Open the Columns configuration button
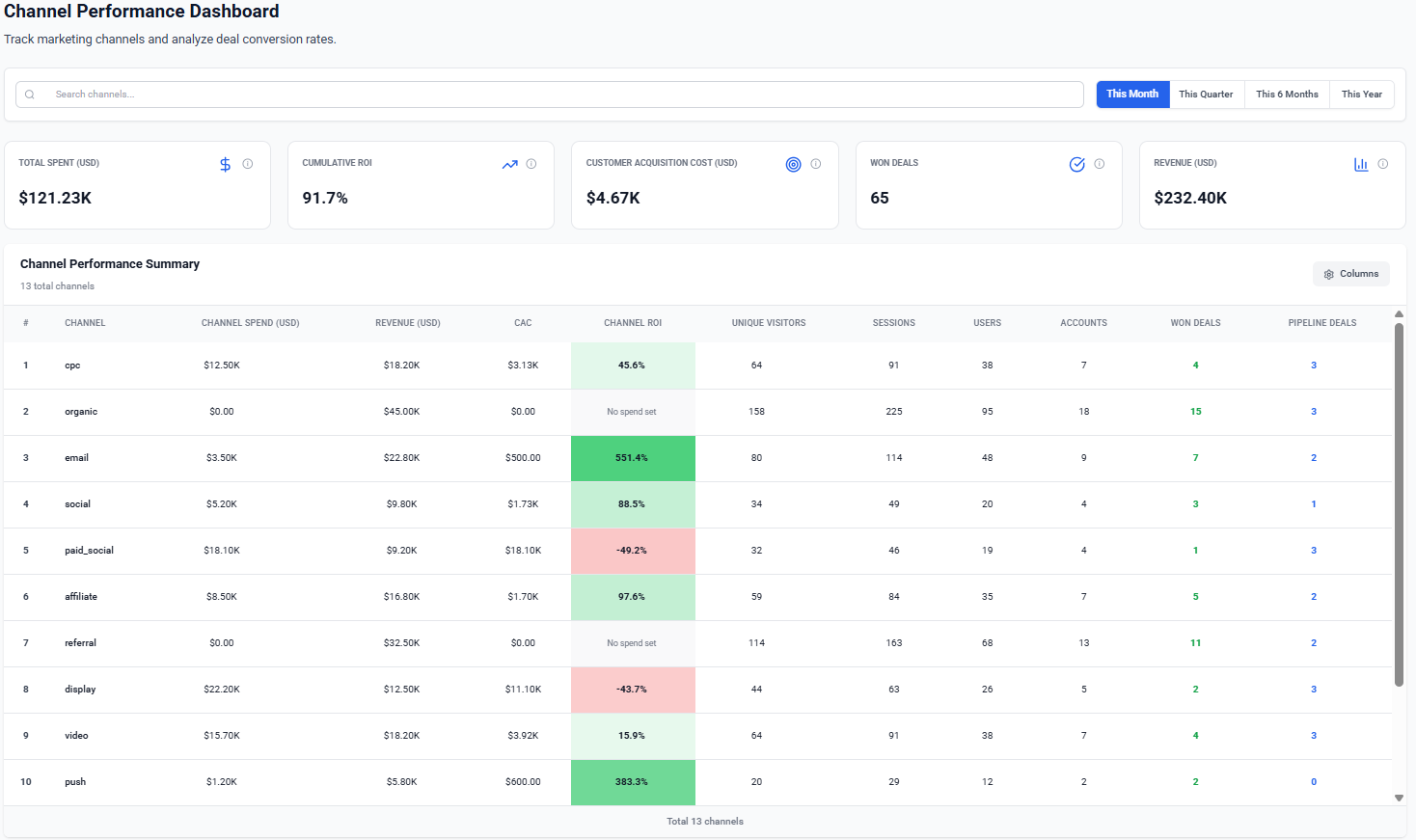The height and width of the screenshot is (840, 1416). point(1350,274)
